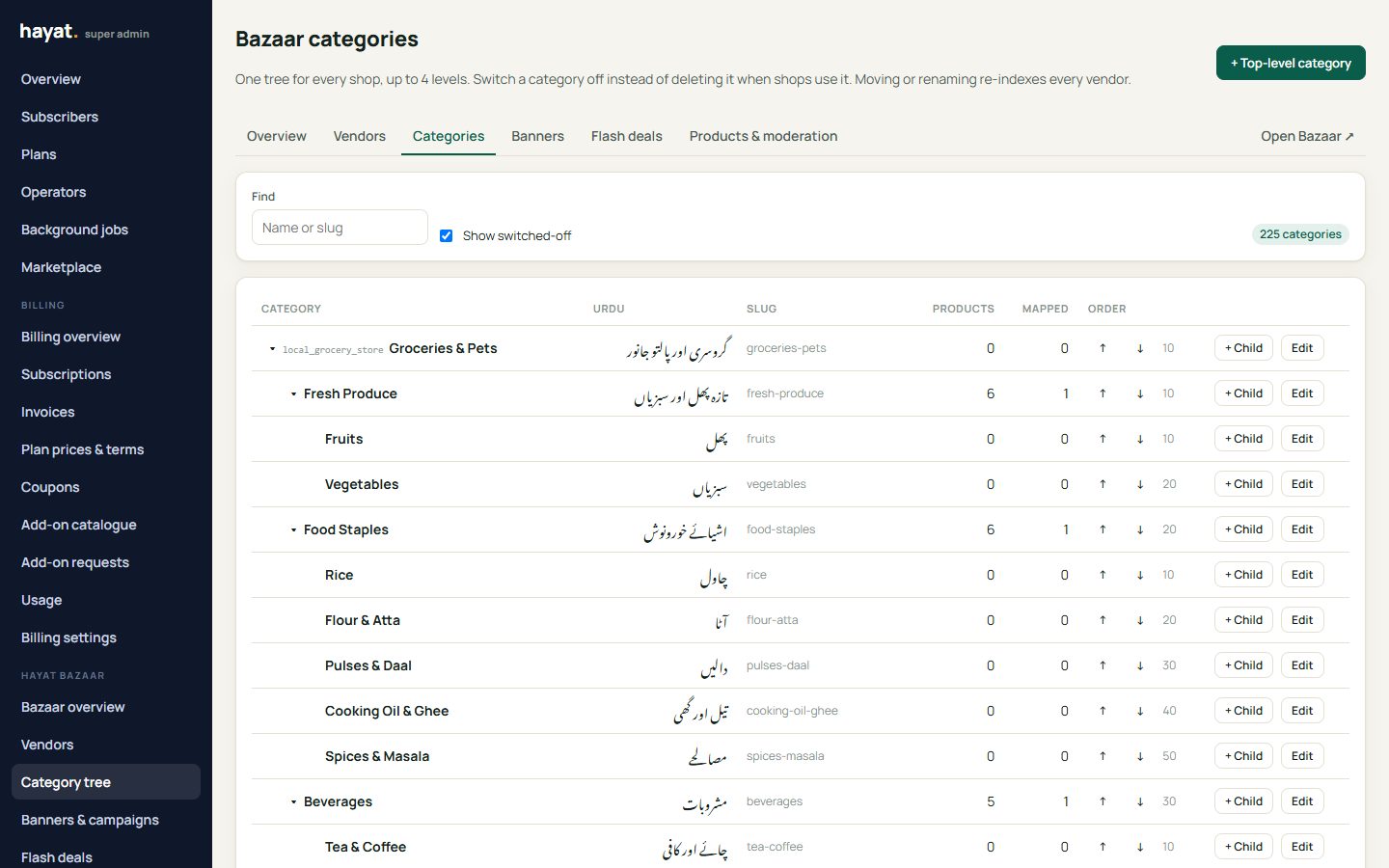The image size is (1389, 868).
Task: Move Rice row down arrow
Action: pyautogui.click(x=1140, y=575)
